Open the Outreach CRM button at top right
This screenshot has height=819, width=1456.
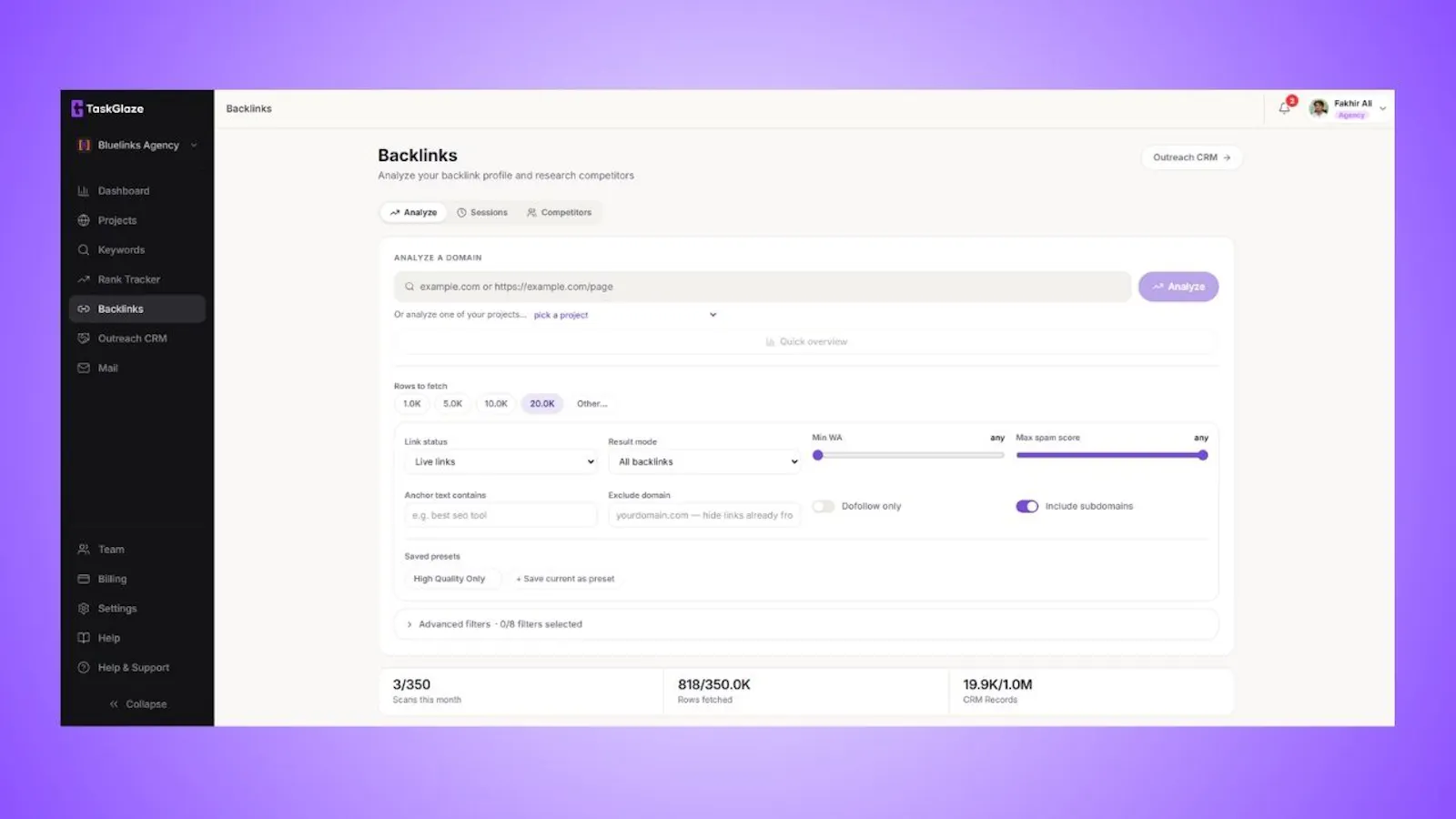pyautogui.click(x=1191, y=157)
